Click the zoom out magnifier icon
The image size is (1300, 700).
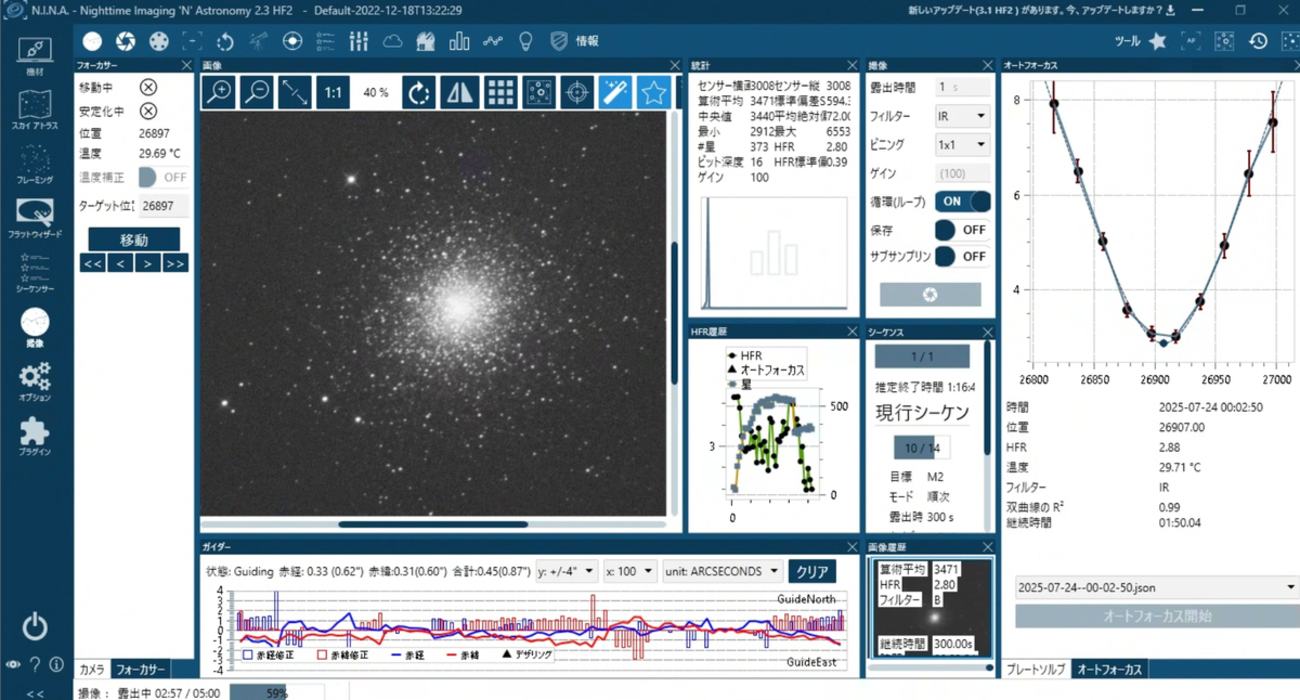click(257, 92)
